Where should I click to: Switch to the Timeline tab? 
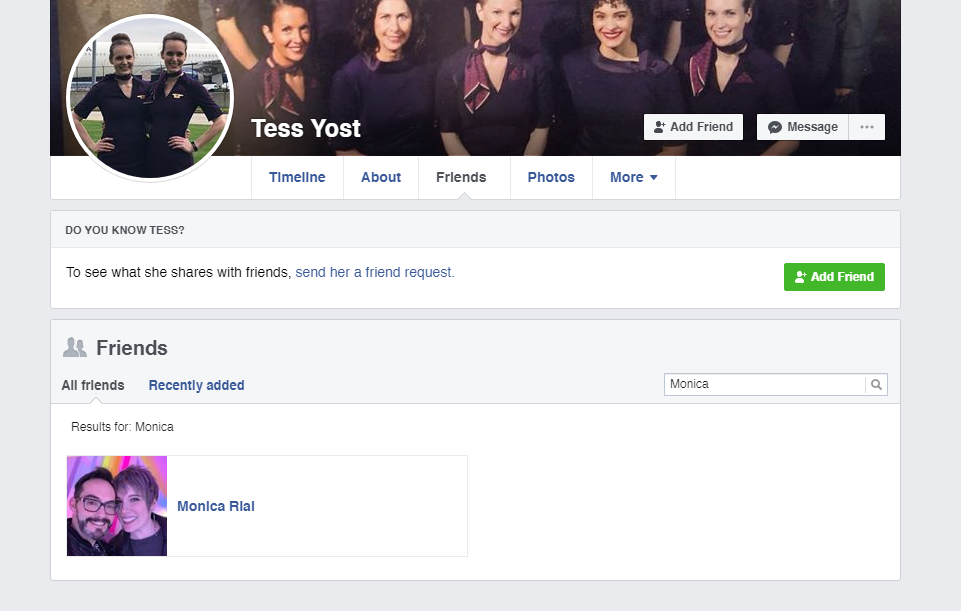click(297, 177)
